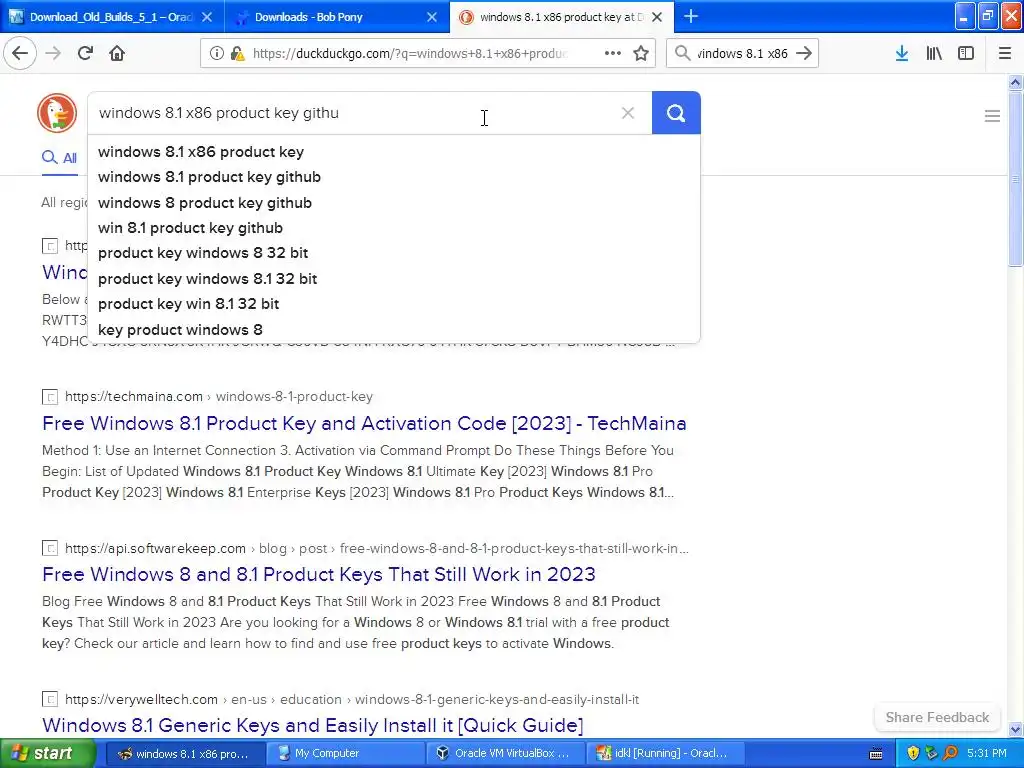The image size is (1024, 768).
Task: Open the Library bookmarks icon
Action: click(934, 53)
